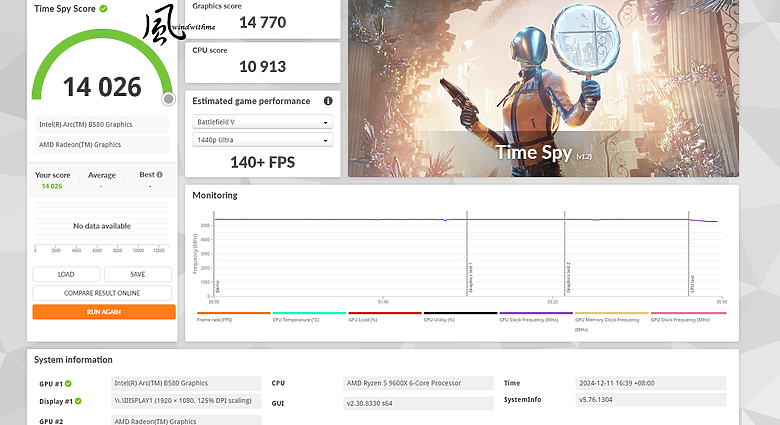The height and width of the screenshot is (425, 780).
Task: Click the Graphics test 1 marker line
Action: tap(467, 254)
